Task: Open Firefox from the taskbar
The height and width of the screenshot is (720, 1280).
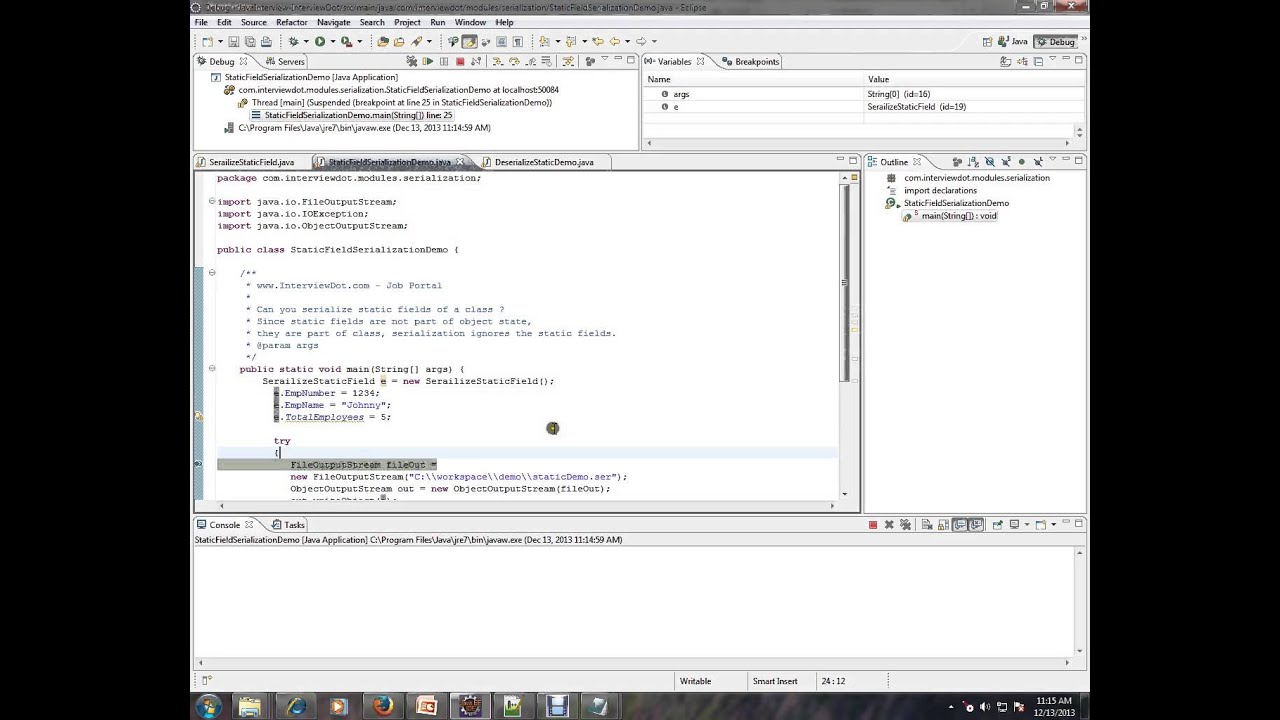Action: coord(382,707)
